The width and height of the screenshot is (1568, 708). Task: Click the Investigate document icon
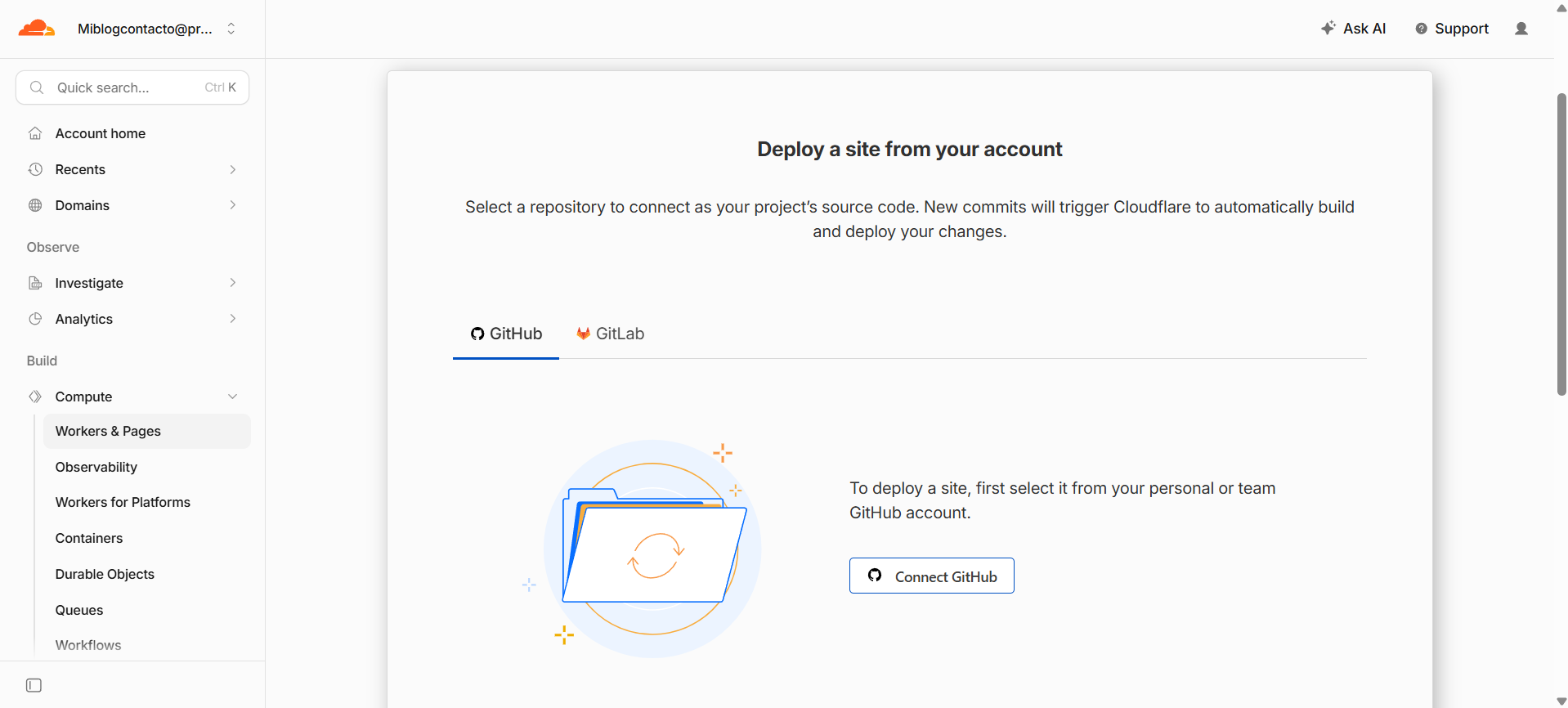pos(35,283)
